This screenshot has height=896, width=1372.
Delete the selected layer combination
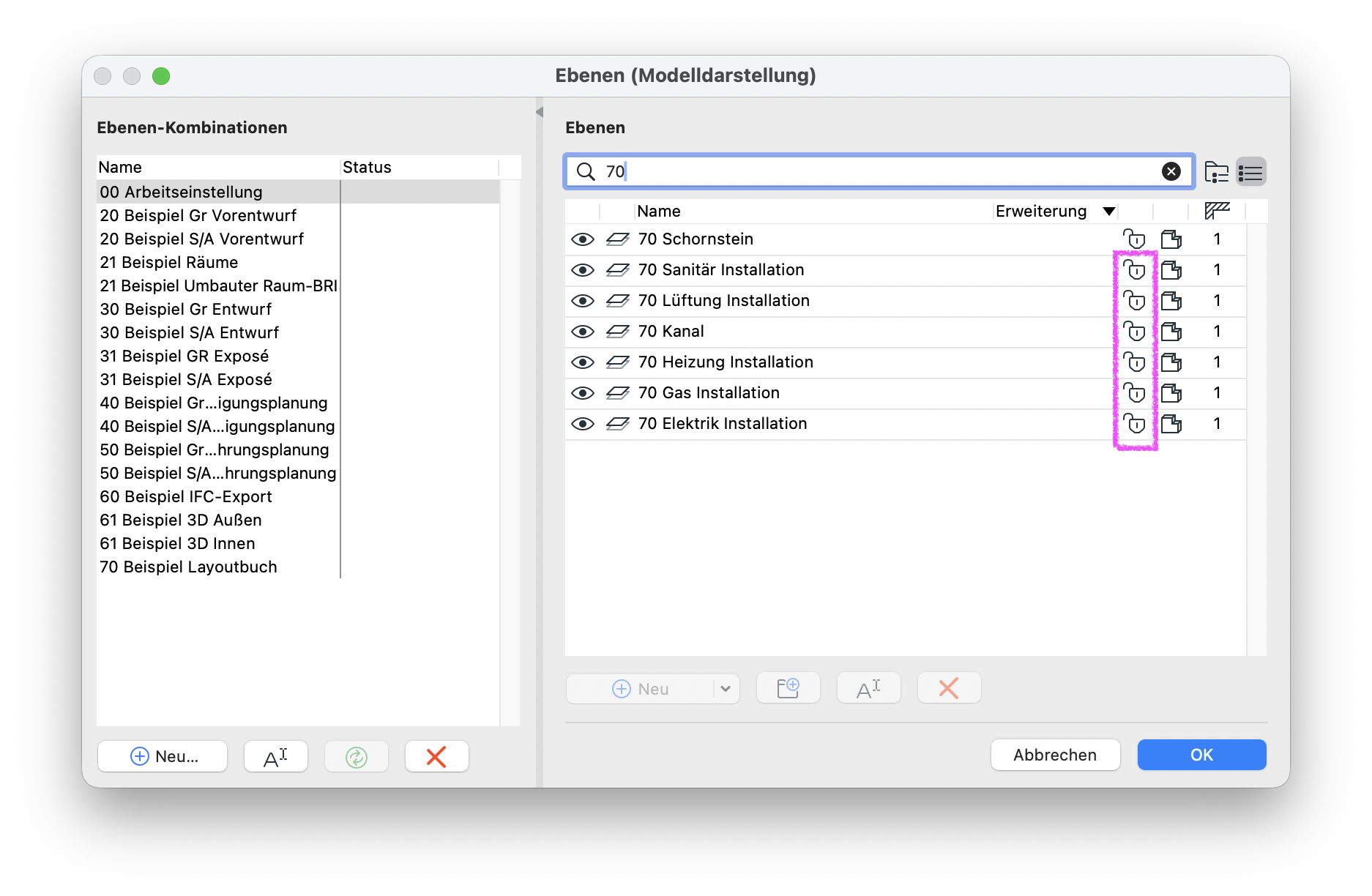click(437, 756)
